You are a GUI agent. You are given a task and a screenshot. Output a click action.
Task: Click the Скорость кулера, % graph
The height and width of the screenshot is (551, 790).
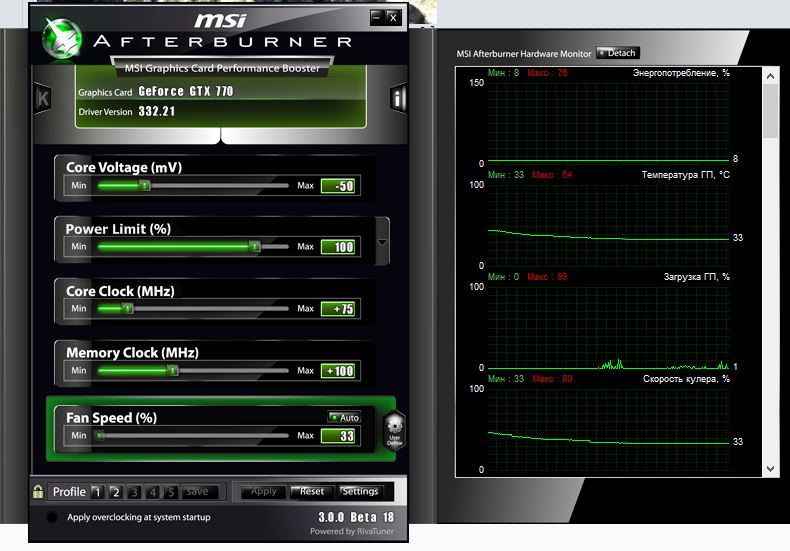tap(609, 429)
